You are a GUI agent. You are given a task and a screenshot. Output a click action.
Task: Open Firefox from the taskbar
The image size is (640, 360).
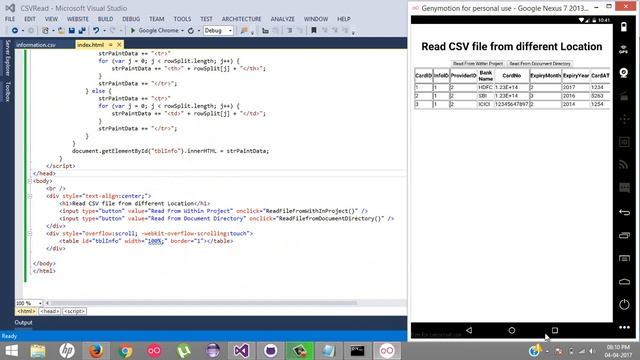click(96, 351)
